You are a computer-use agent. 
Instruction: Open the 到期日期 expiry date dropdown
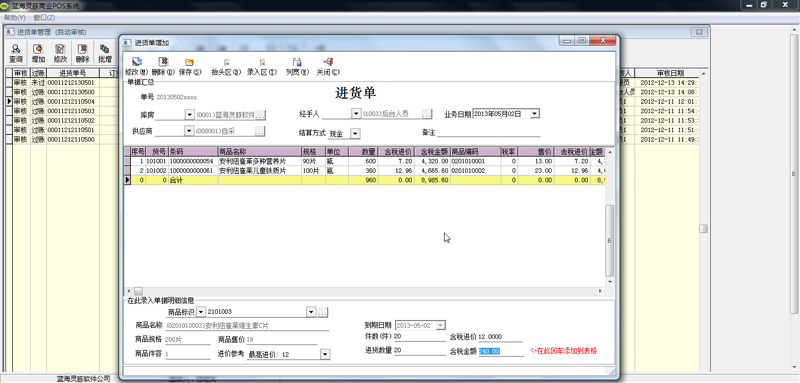click(441, 325)
